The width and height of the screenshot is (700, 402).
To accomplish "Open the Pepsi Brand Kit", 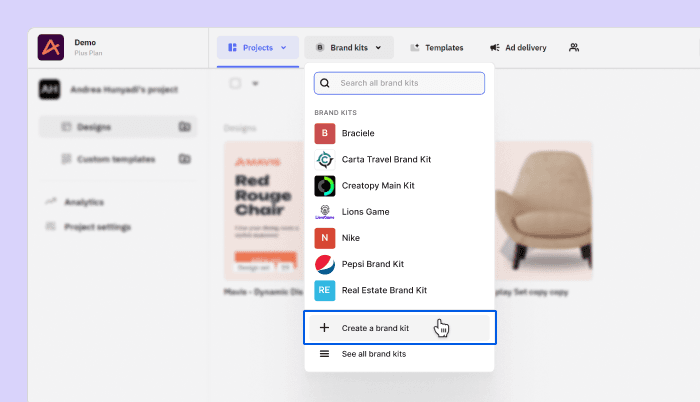I will pyautogui.click(x=372, y=264).
